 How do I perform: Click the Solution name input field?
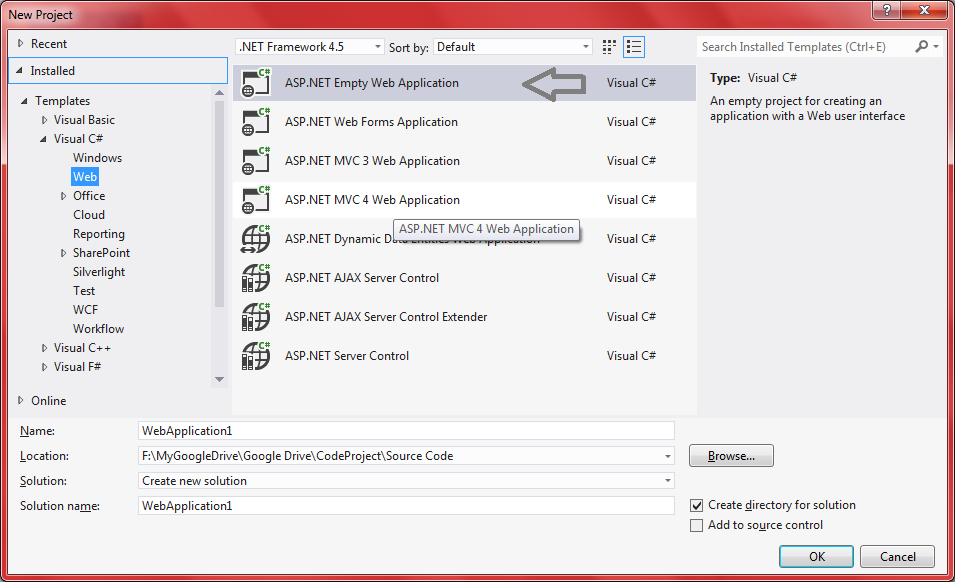[406, 506]
